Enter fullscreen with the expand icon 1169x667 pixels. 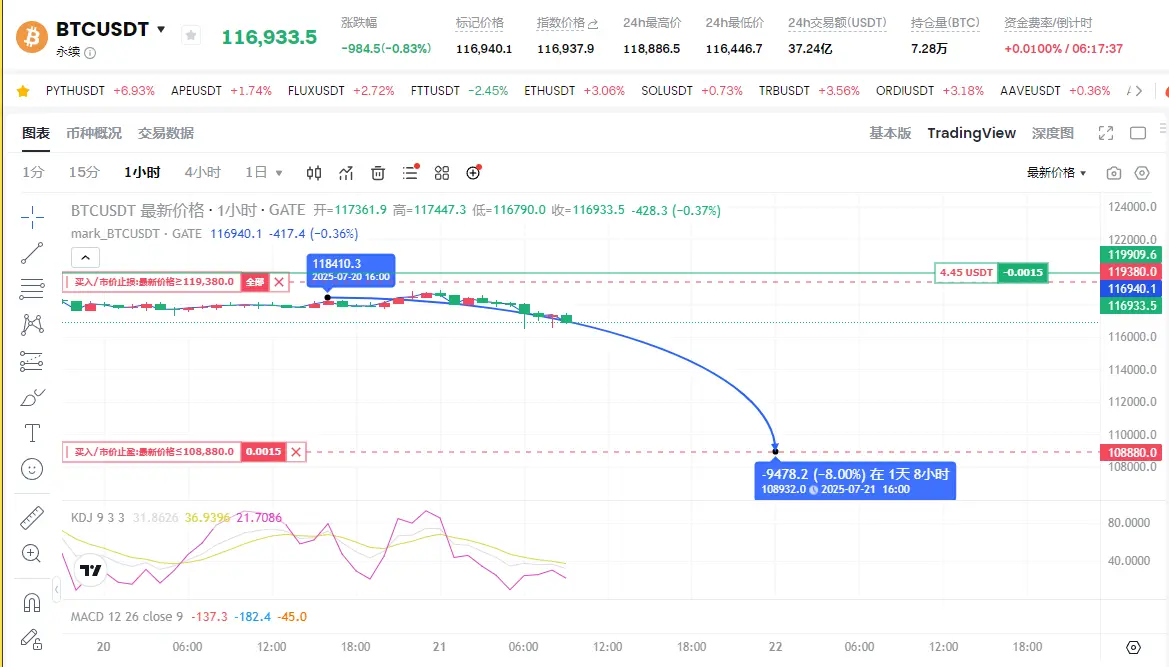(x=1106, y=133)
